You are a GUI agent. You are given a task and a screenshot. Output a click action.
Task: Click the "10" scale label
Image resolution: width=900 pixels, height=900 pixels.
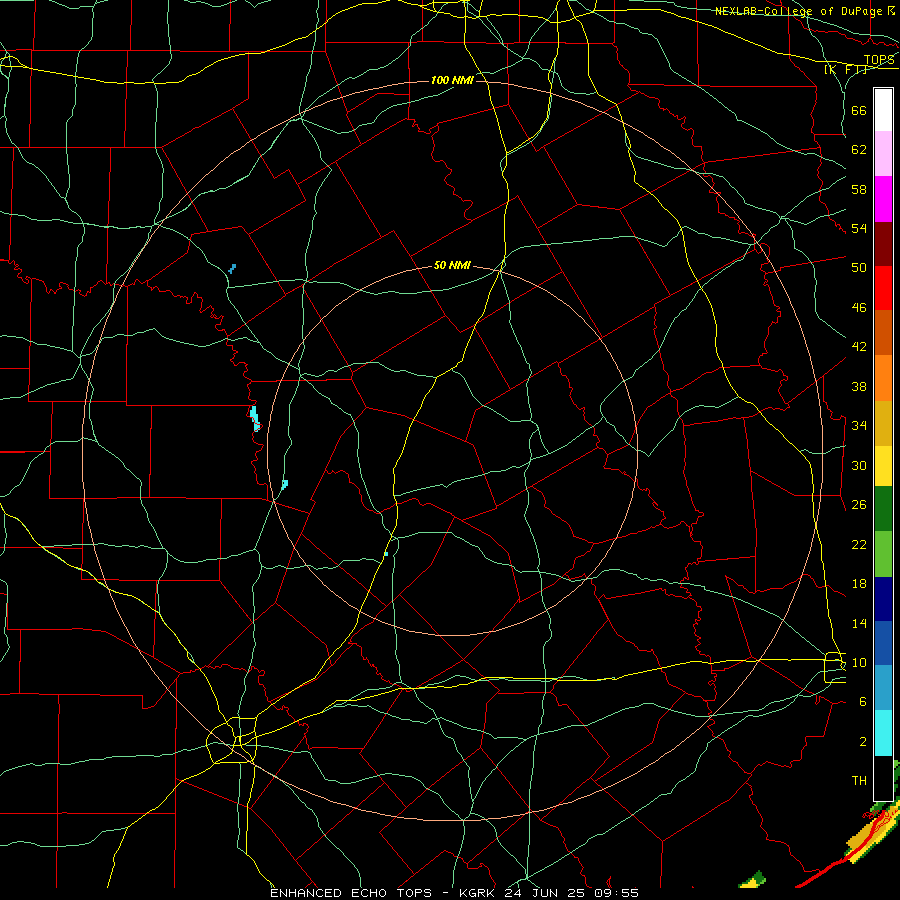859,662
